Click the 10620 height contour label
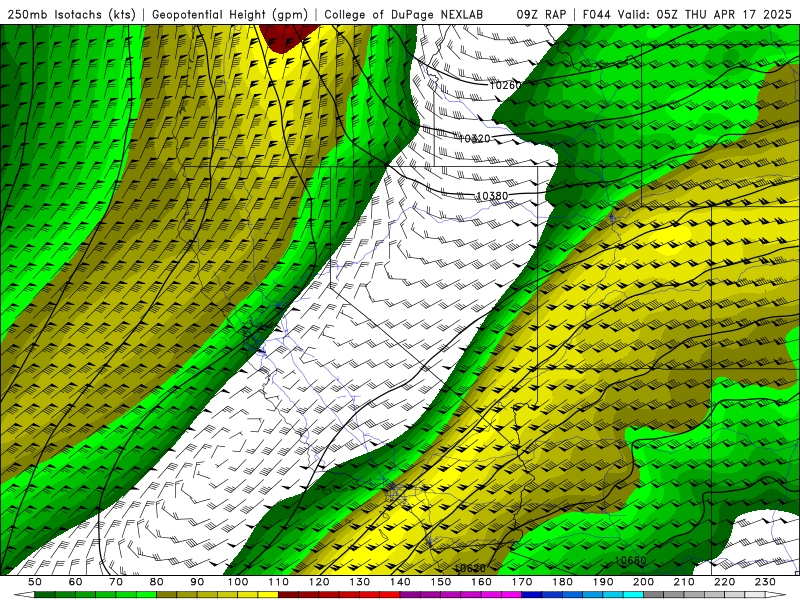 (469, 568)
